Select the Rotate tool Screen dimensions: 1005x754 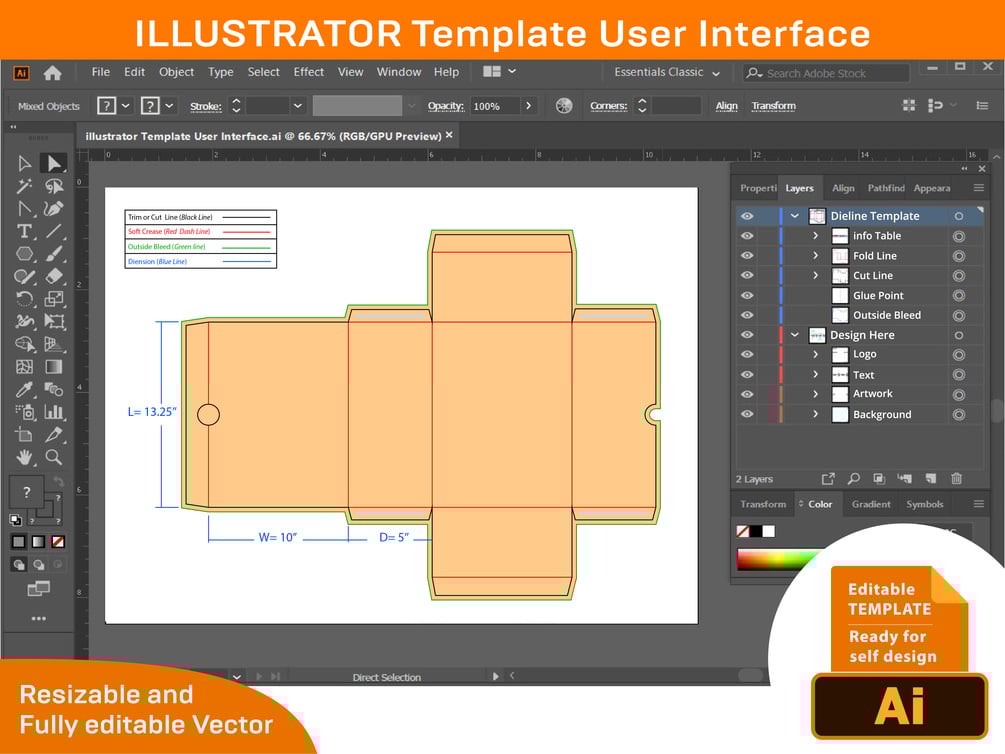click(x=24, y=299)
